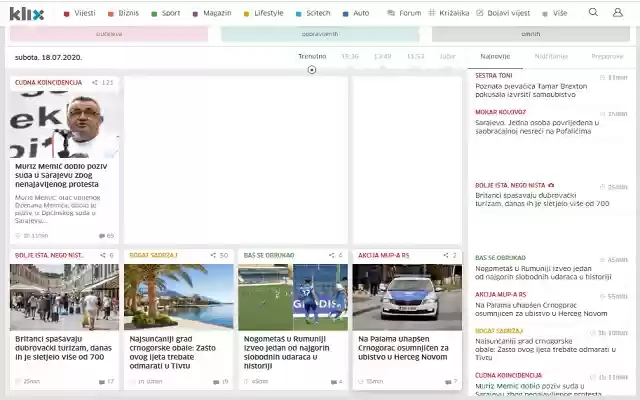Open football free kick thumbnail

point(293,297)
